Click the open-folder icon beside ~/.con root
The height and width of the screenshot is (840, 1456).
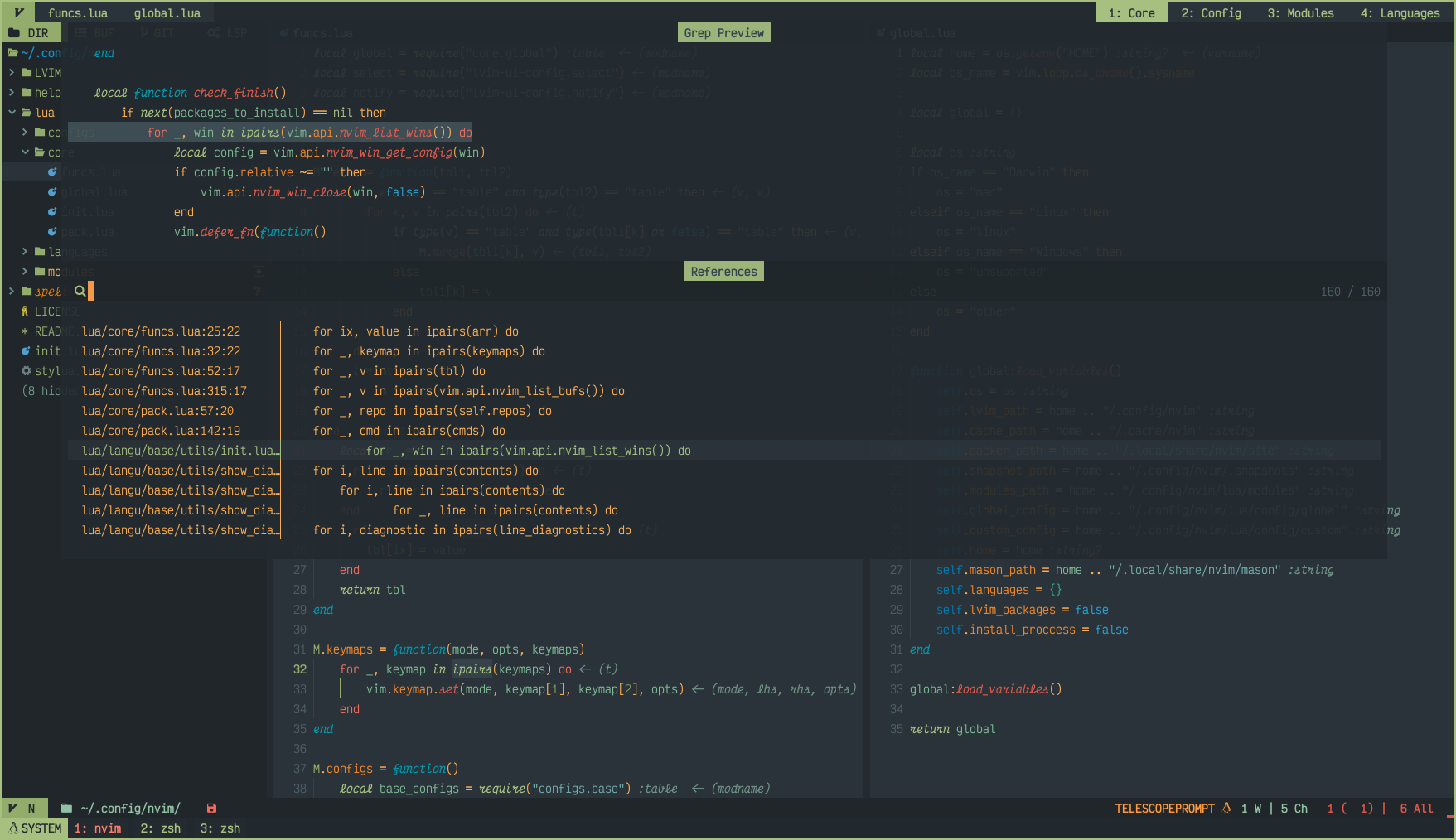pyautogui.click(x=13, y=53)
